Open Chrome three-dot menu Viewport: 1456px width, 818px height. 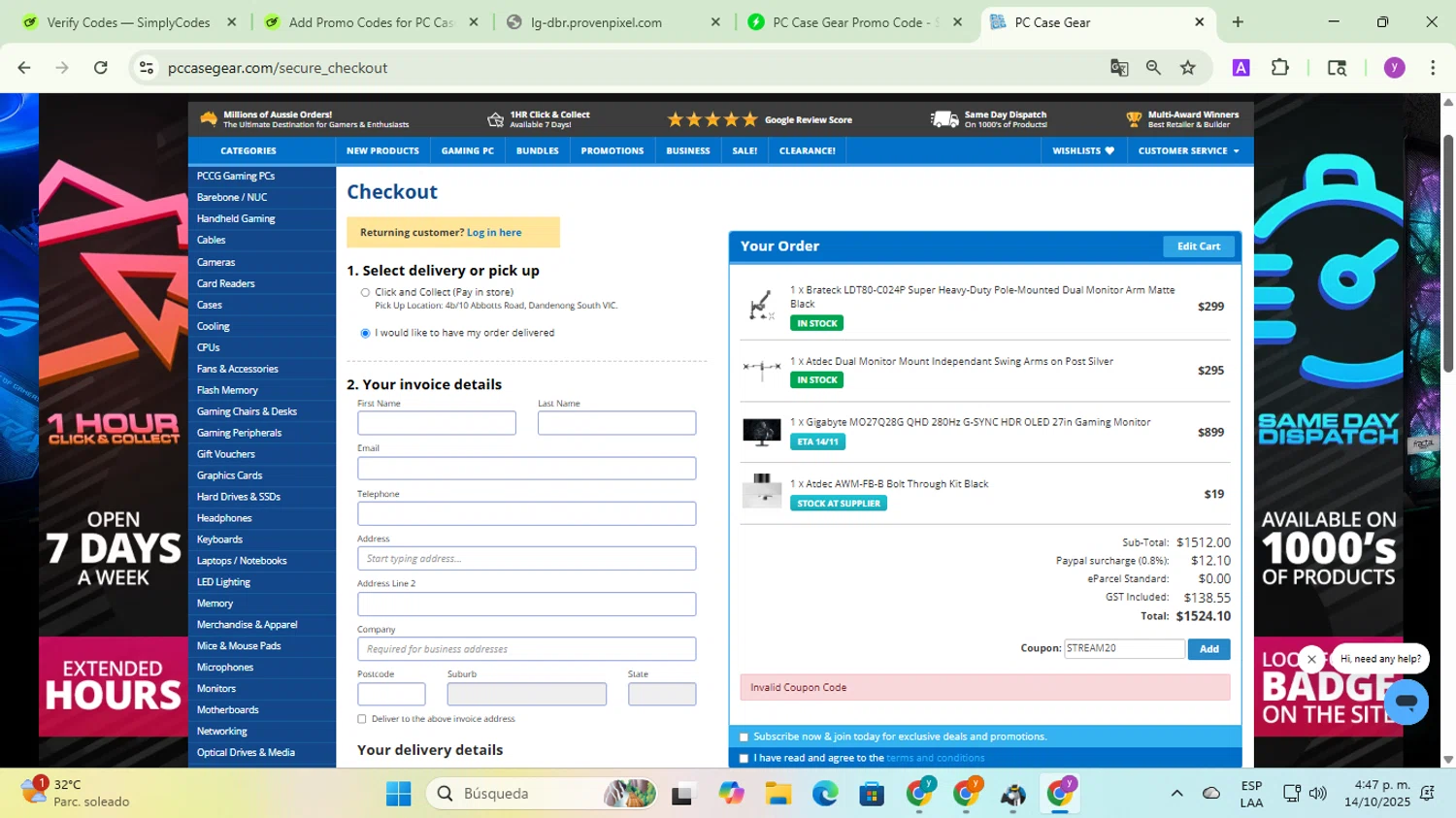click(x=1433, y=68)
